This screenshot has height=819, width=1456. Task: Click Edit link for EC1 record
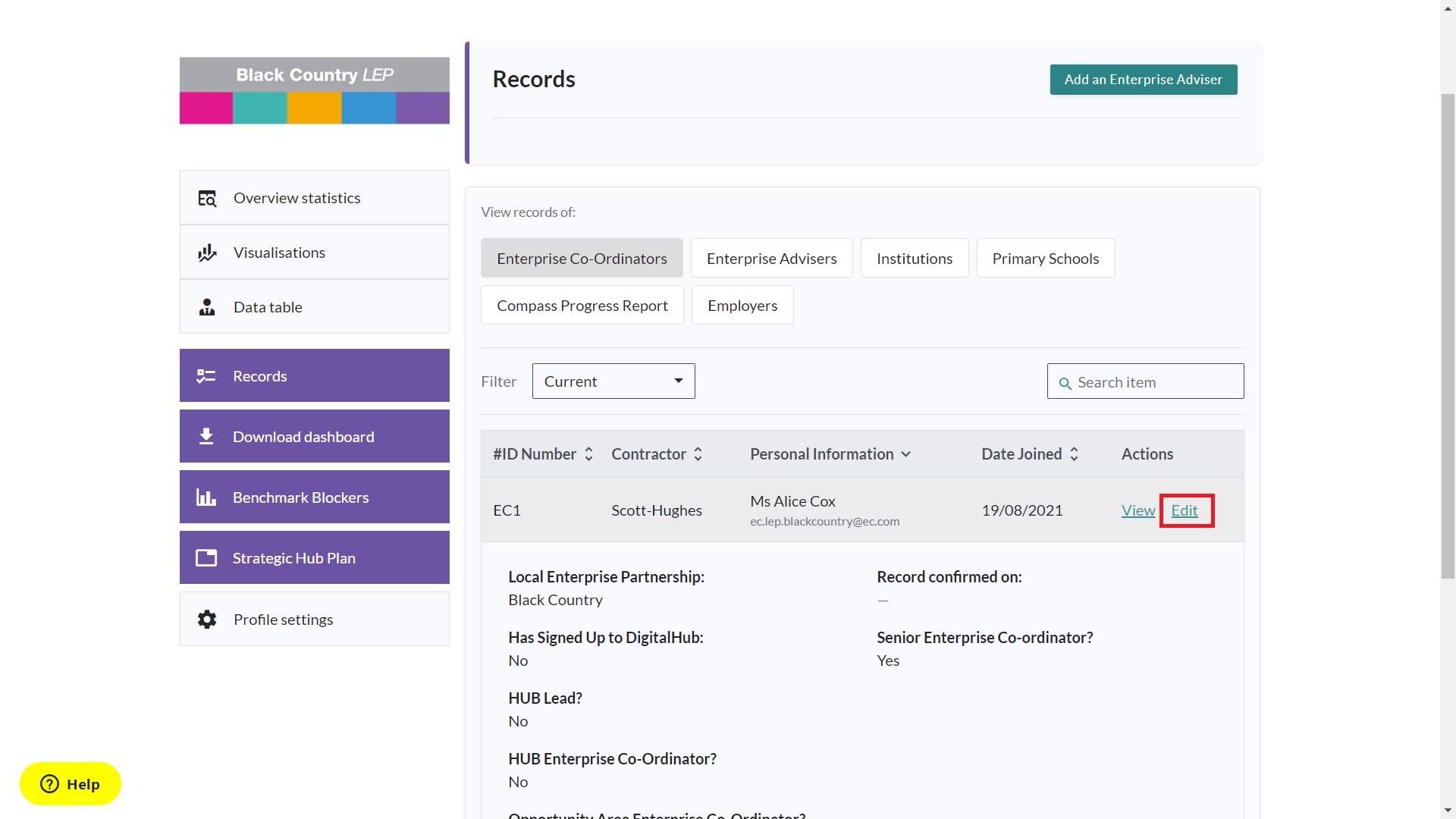pos(1185,510)
